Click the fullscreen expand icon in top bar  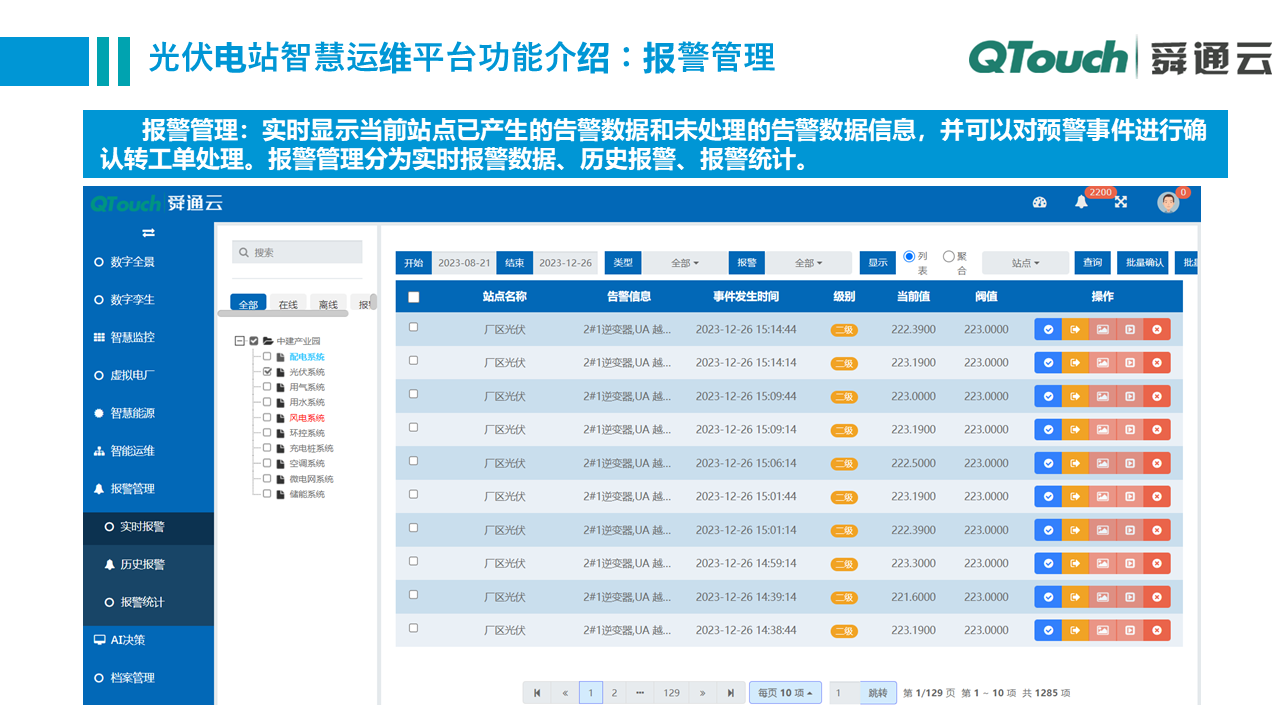1121,201
